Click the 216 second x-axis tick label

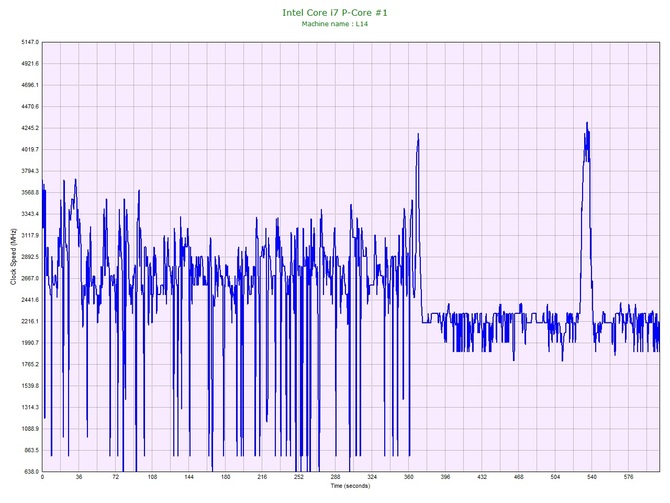point(262,477)
